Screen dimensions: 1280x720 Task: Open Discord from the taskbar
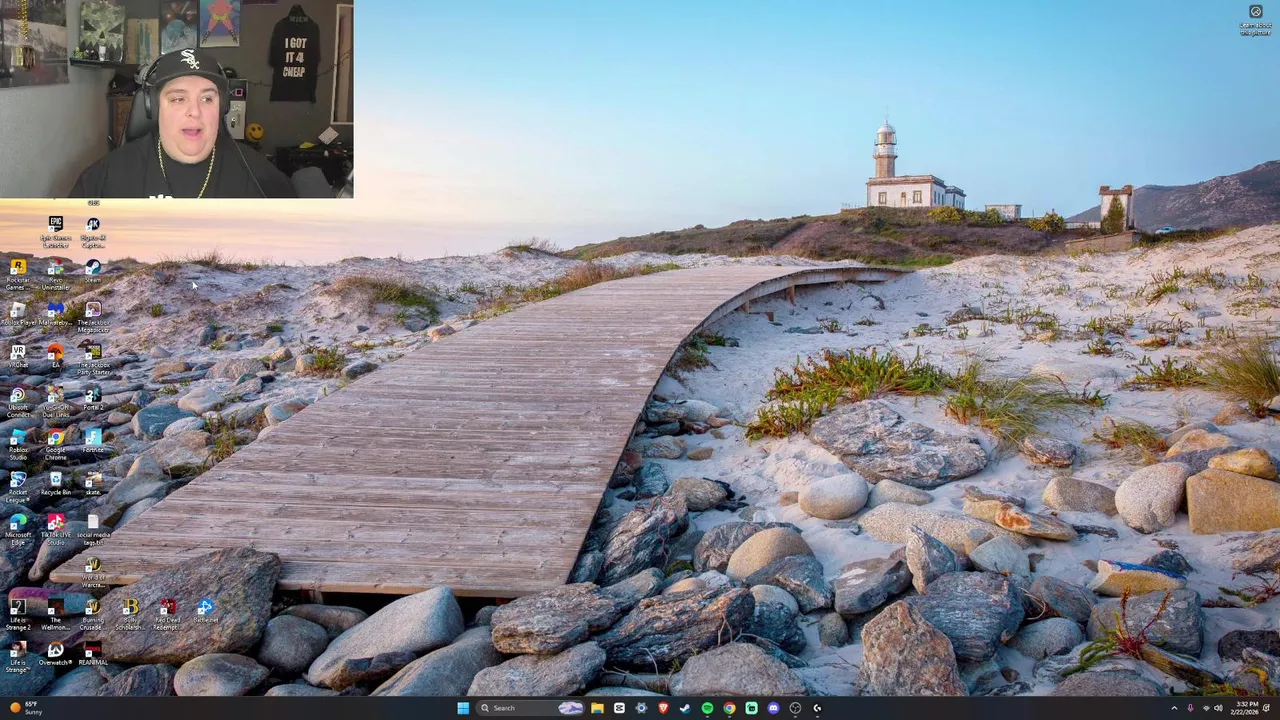pos(773,708)
